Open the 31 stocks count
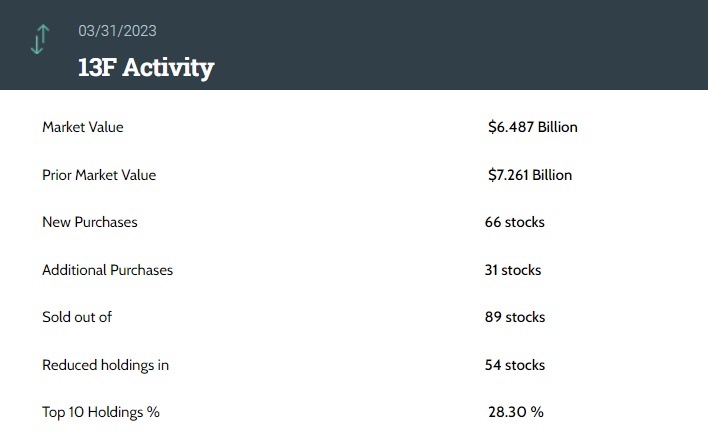This screenshot has height=439, width=708. tap(513, 270)
